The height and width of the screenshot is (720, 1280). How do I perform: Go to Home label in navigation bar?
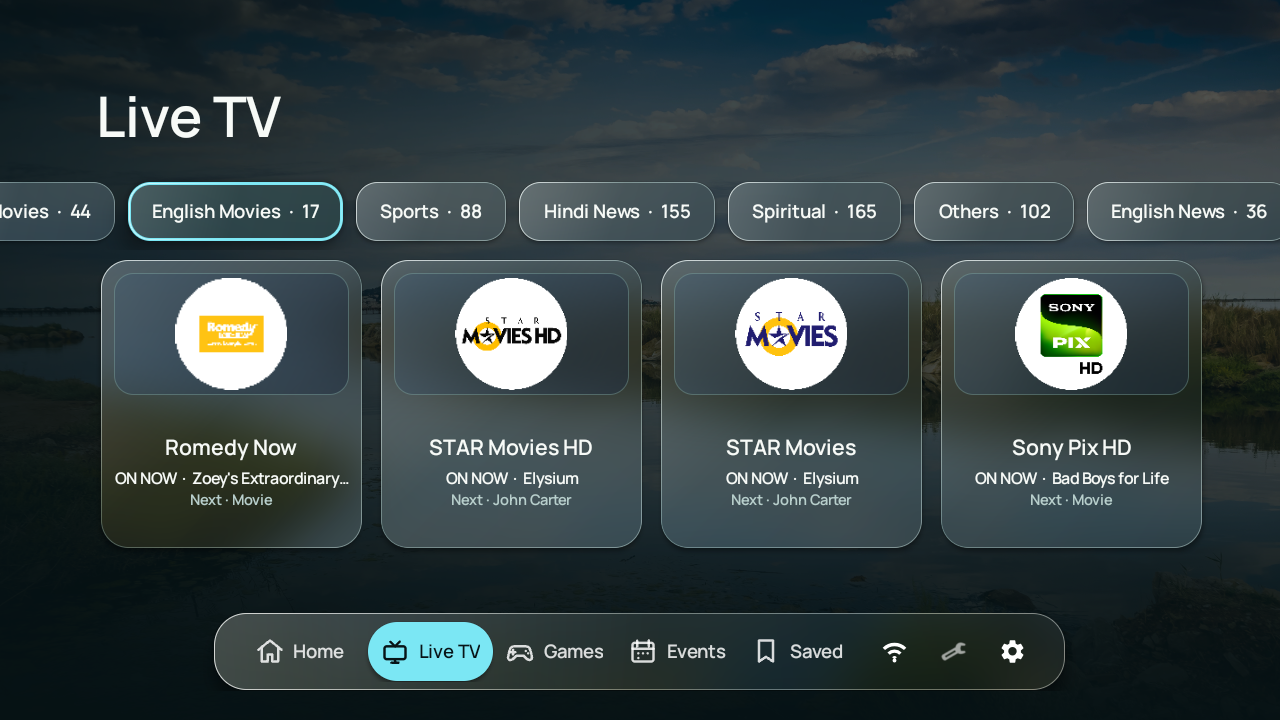[x=318, y=652]
